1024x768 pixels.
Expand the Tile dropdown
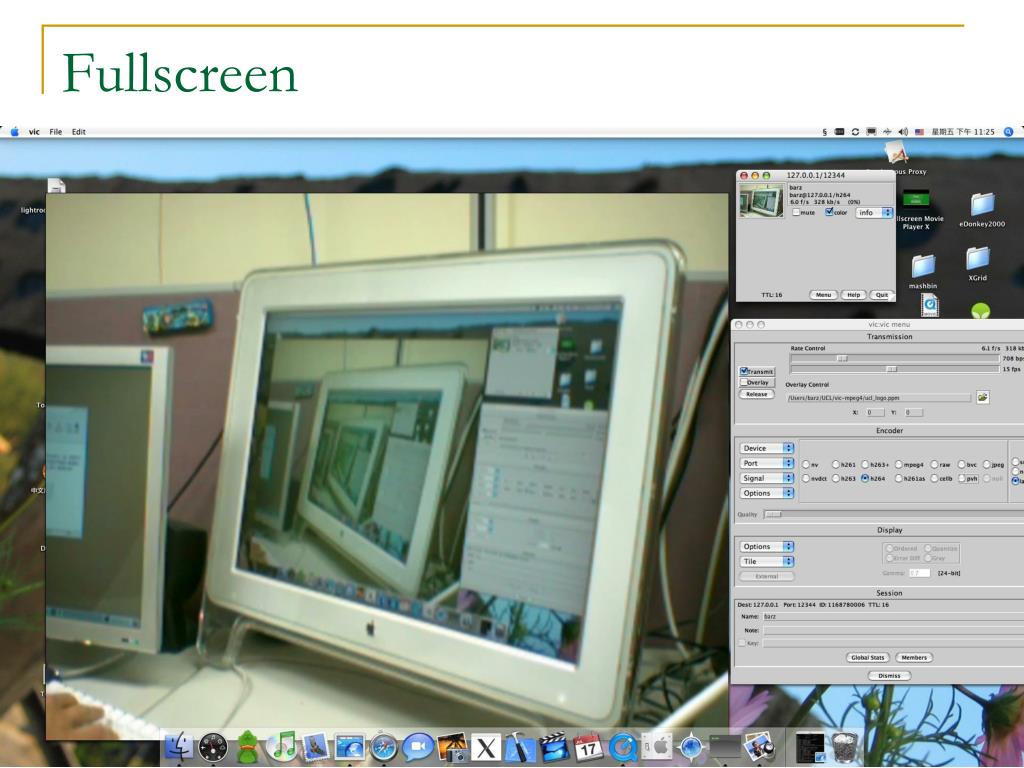click(767, 561)
